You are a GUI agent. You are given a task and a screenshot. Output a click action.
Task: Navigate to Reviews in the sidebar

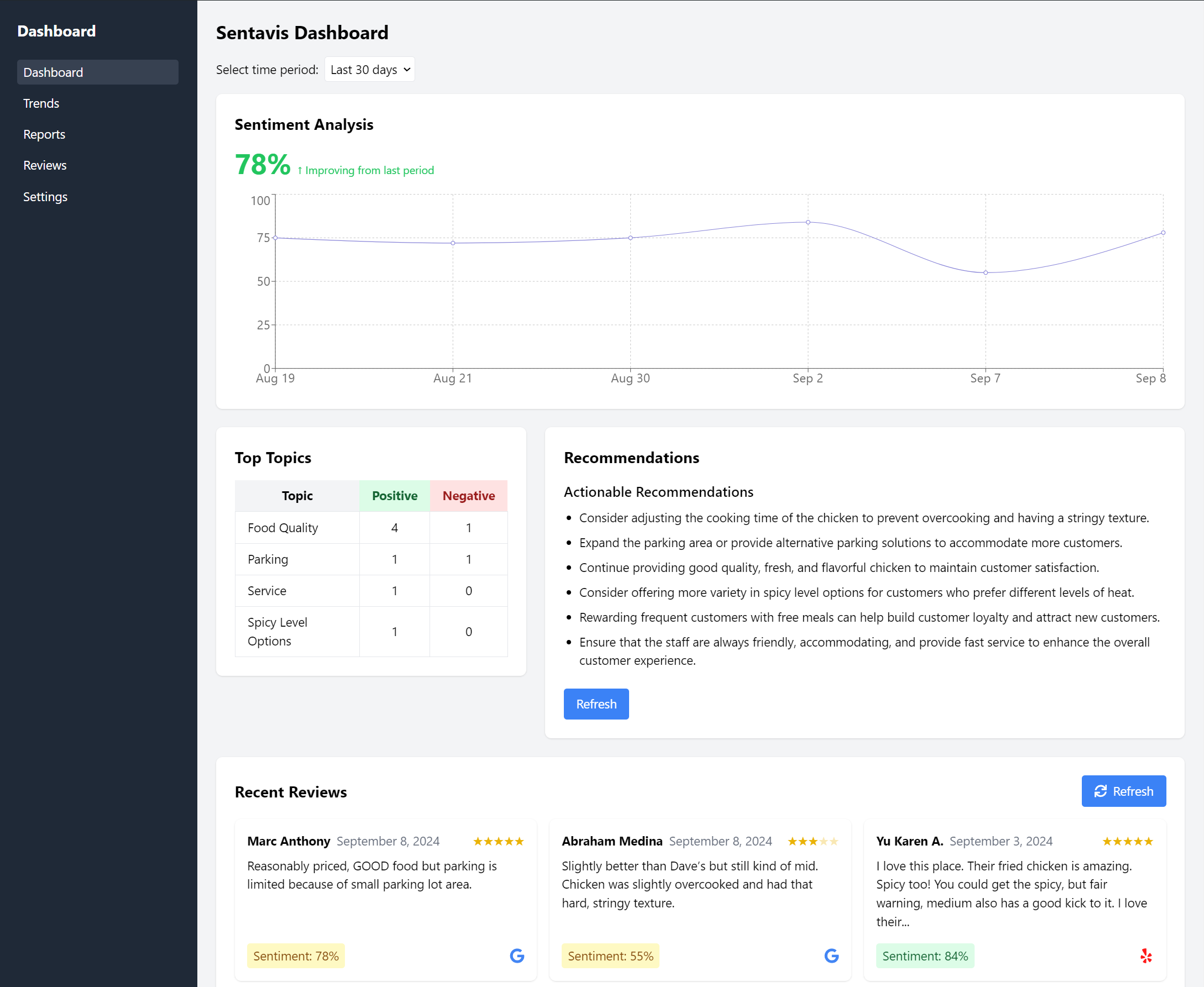(x=45, y=165)
